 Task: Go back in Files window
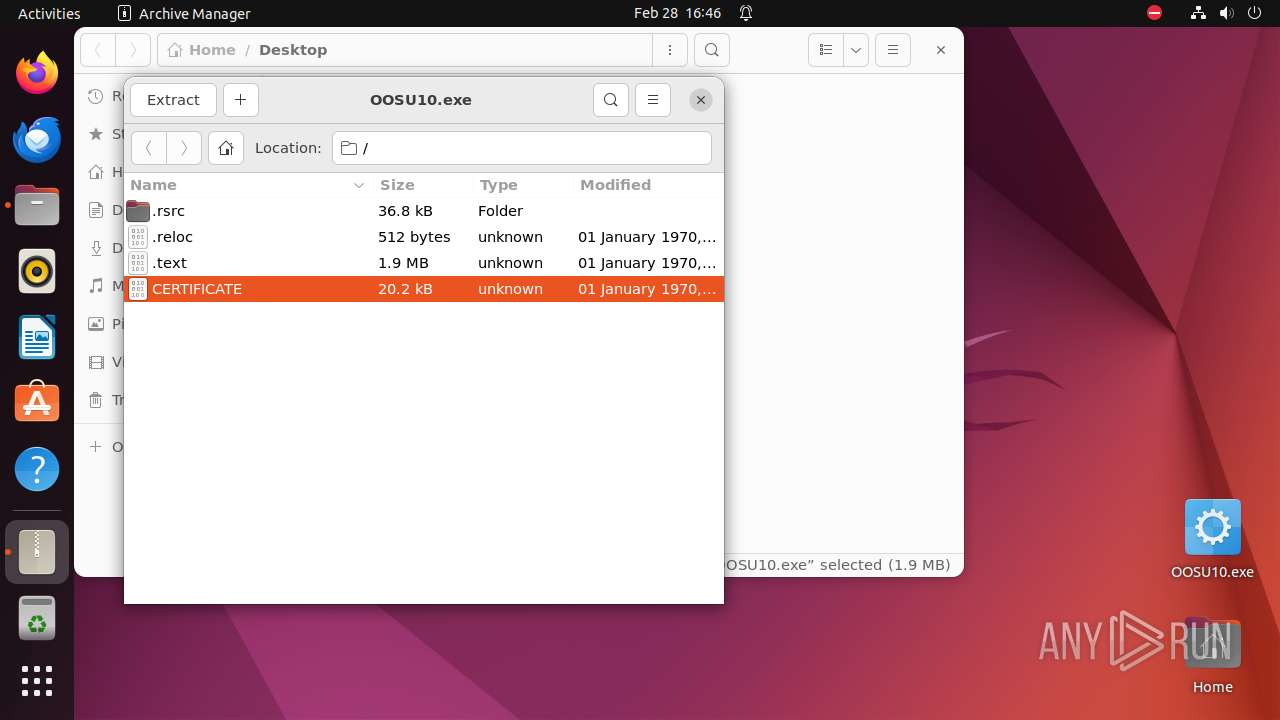pyautogui.click(x=98, y=50)
